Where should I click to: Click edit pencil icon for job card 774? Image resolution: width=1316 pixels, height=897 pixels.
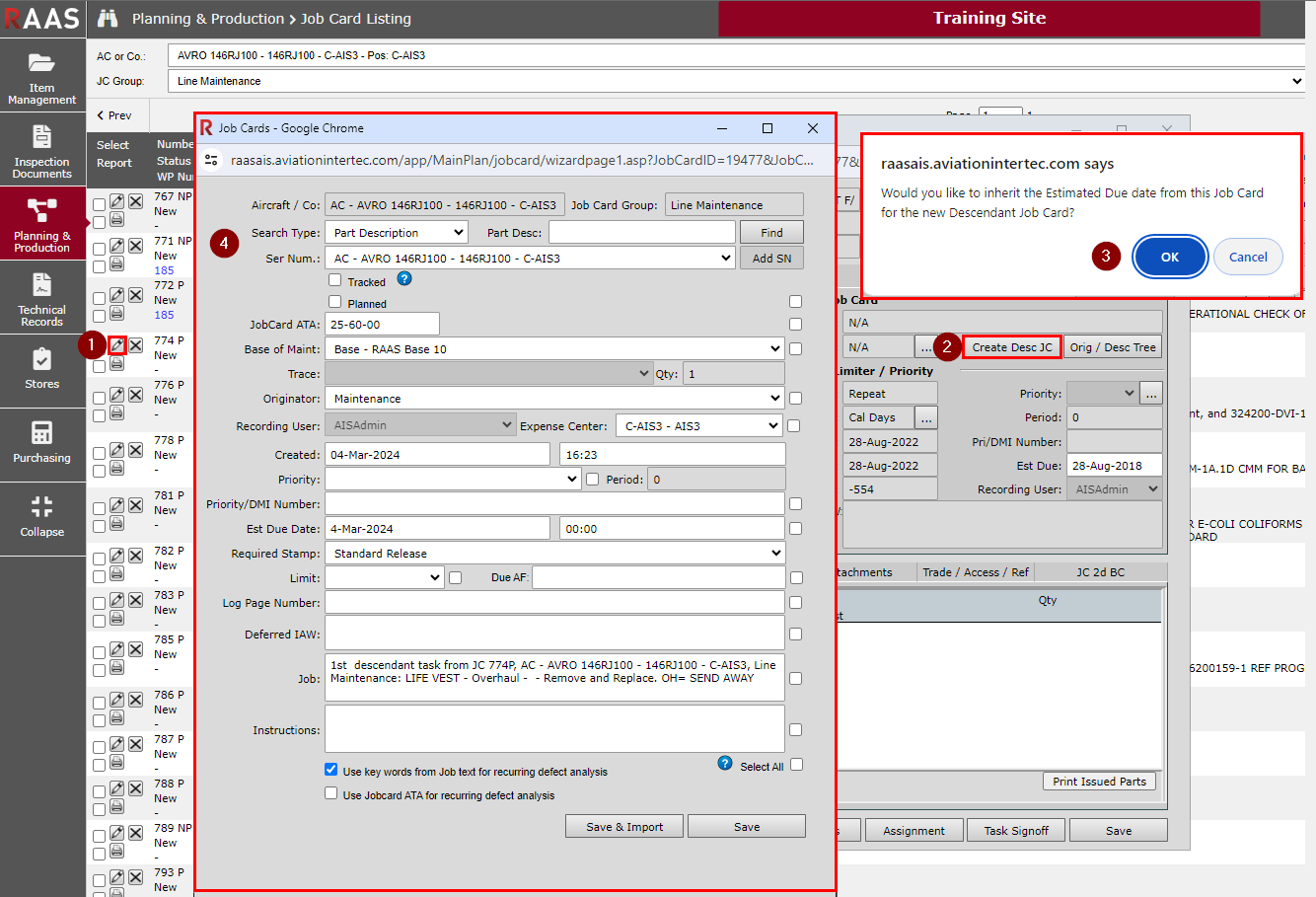[x=117, y=345]
